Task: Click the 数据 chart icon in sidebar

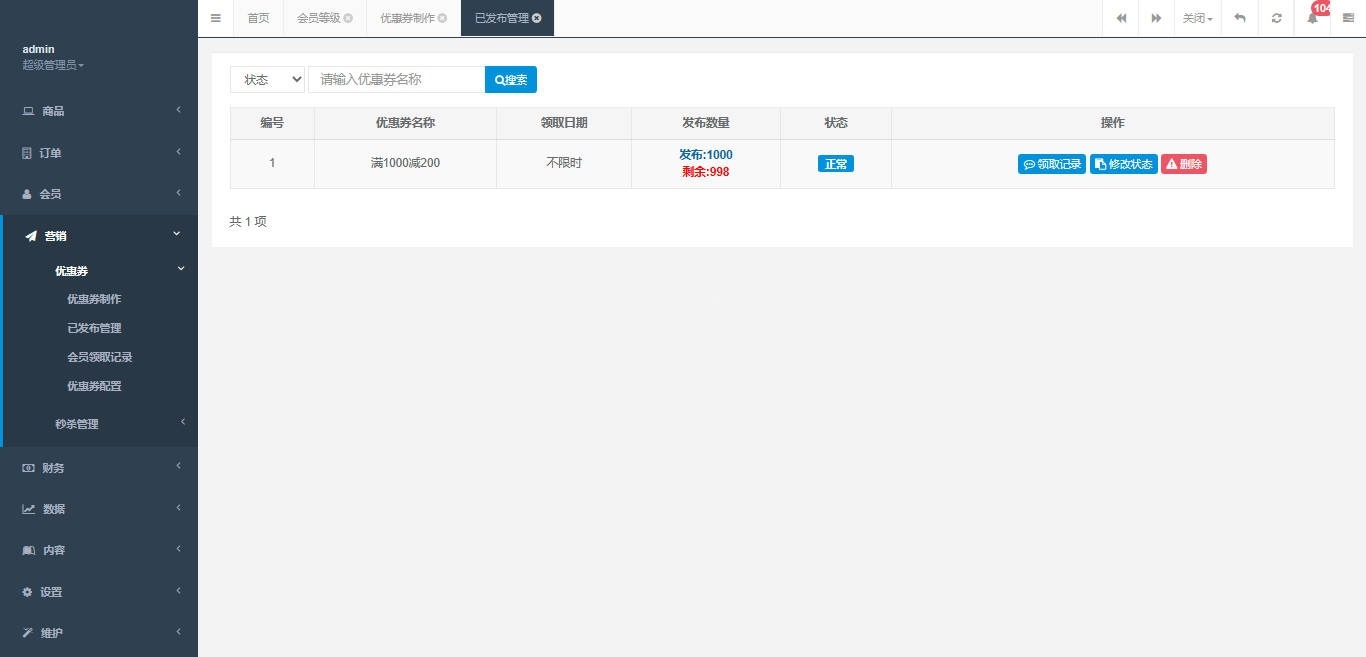Action: [28, 509]
